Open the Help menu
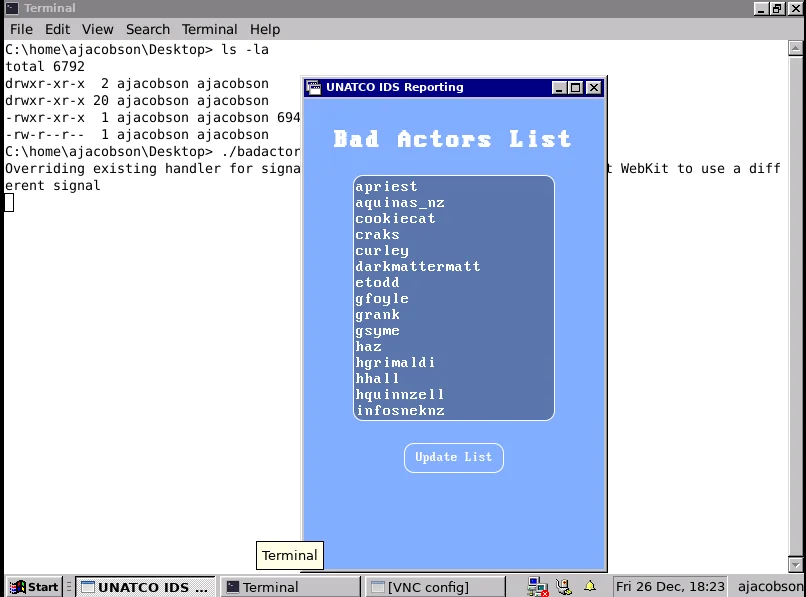The width and height of the screenshot is (806, 597). (x=265, y=29)
